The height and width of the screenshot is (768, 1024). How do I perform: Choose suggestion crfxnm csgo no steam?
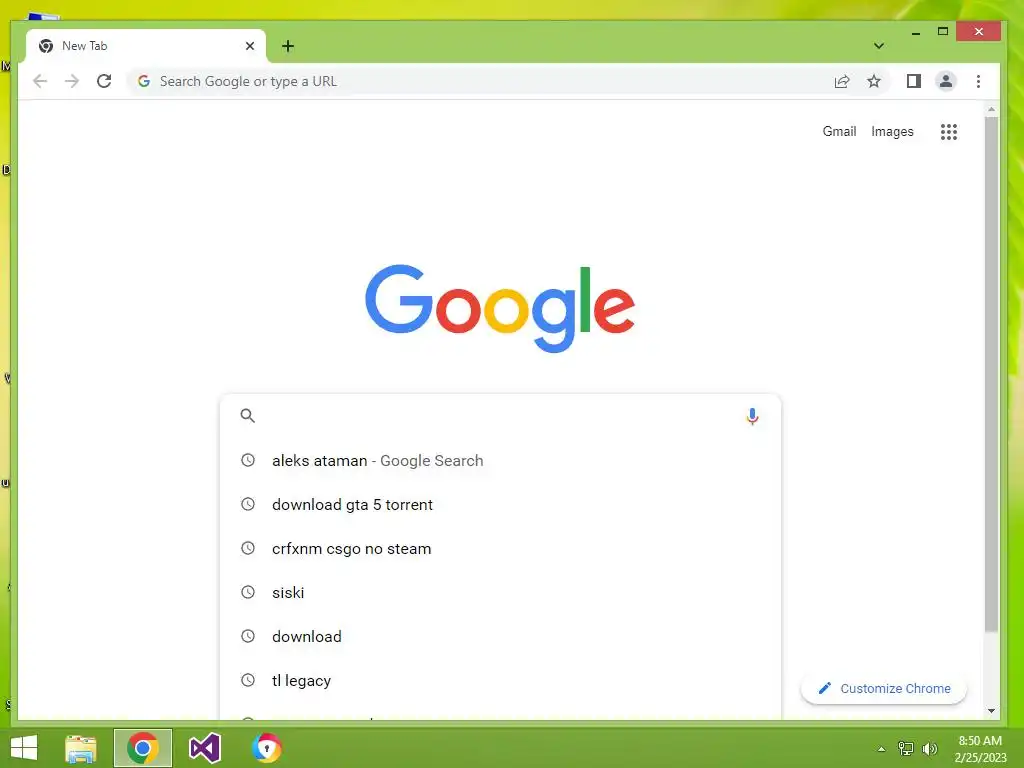[x=500, y=549]
